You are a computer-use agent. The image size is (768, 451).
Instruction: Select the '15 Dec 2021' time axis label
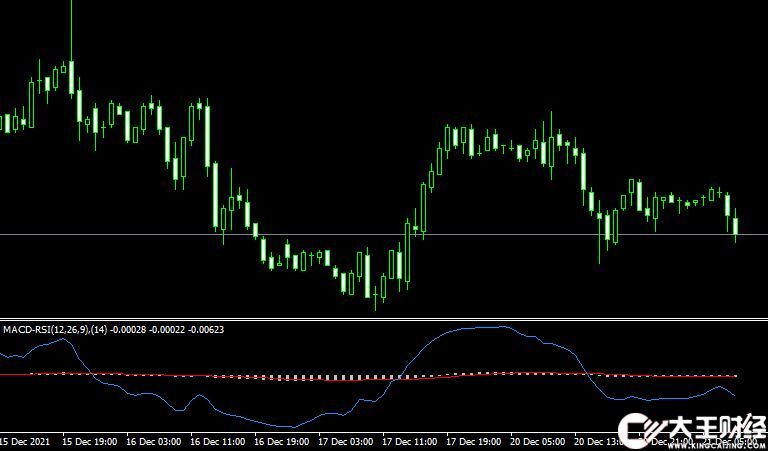[24, 441]
